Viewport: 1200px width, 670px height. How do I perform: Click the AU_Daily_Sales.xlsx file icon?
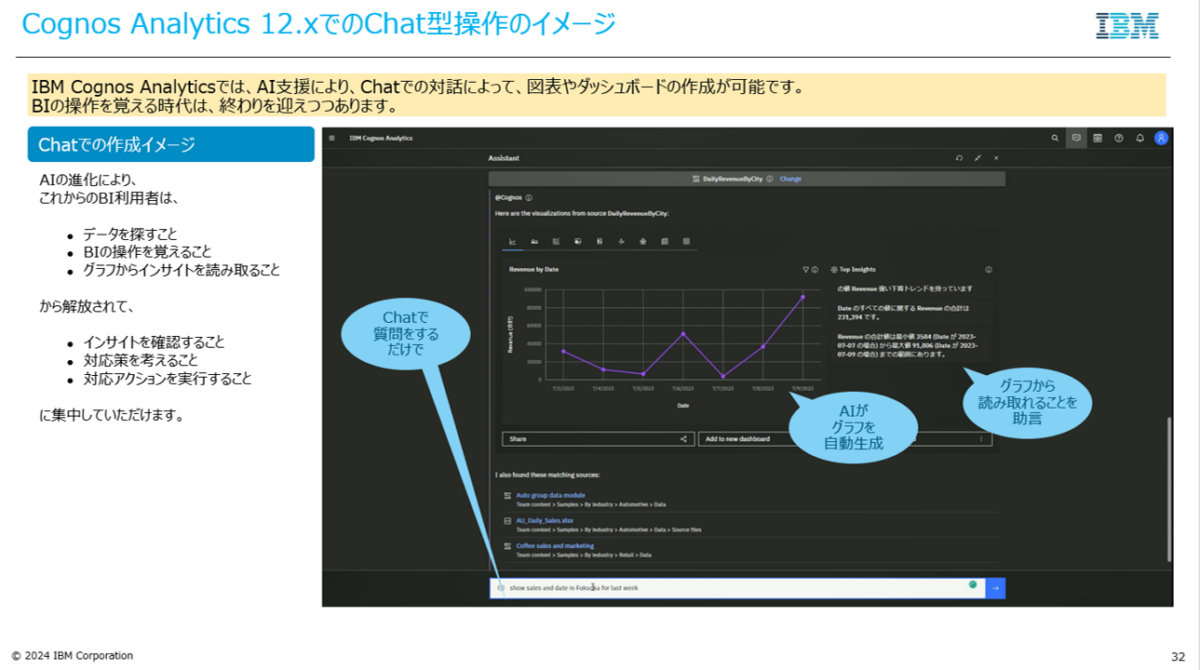(x=507, y=521)
